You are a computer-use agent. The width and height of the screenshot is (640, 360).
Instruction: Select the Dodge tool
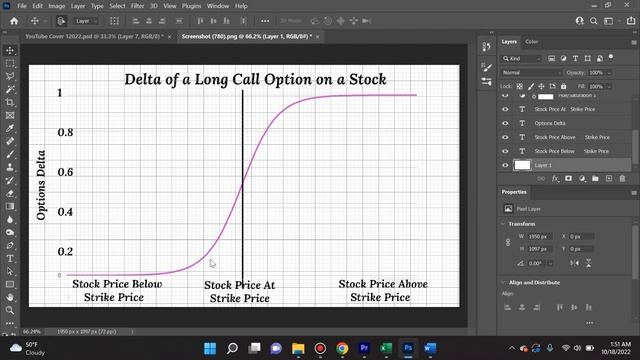[10, 233]
